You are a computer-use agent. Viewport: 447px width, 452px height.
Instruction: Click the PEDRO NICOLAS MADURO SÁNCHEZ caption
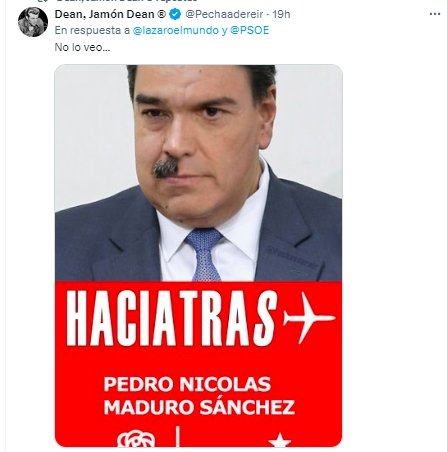click(199, 396)
